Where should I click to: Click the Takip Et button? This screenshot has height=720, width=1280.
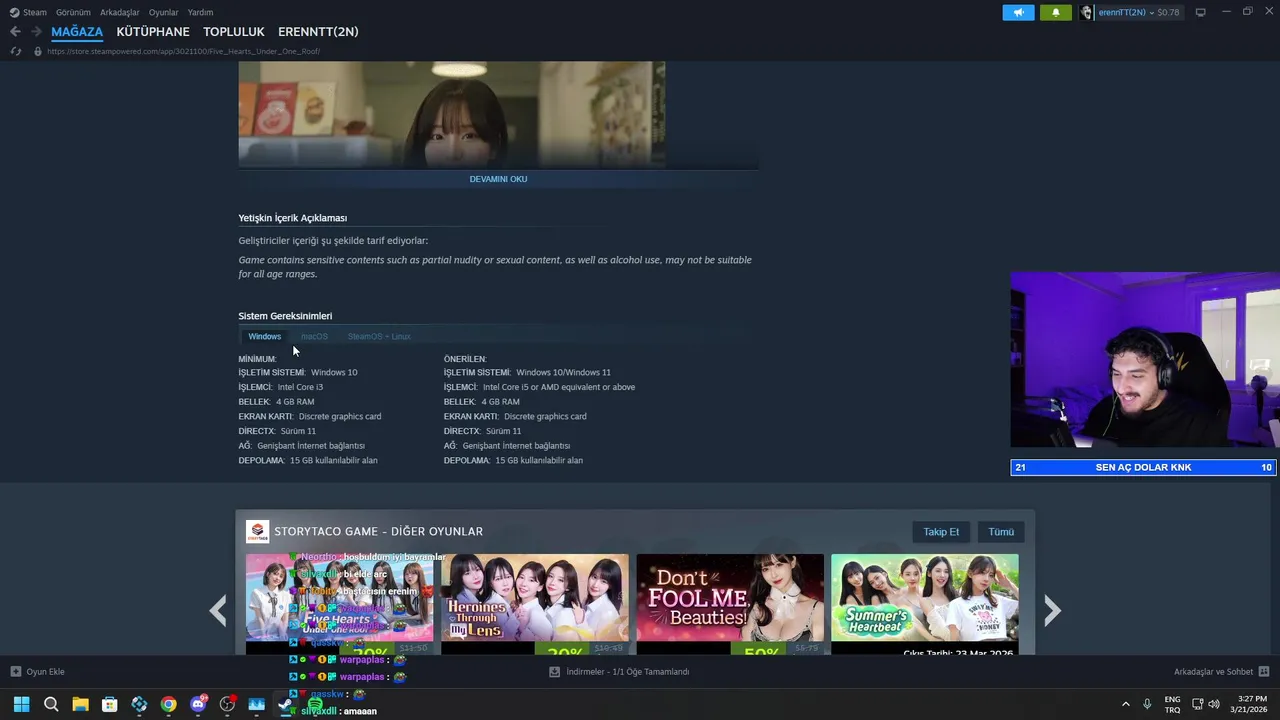click(x=941, y=532)
